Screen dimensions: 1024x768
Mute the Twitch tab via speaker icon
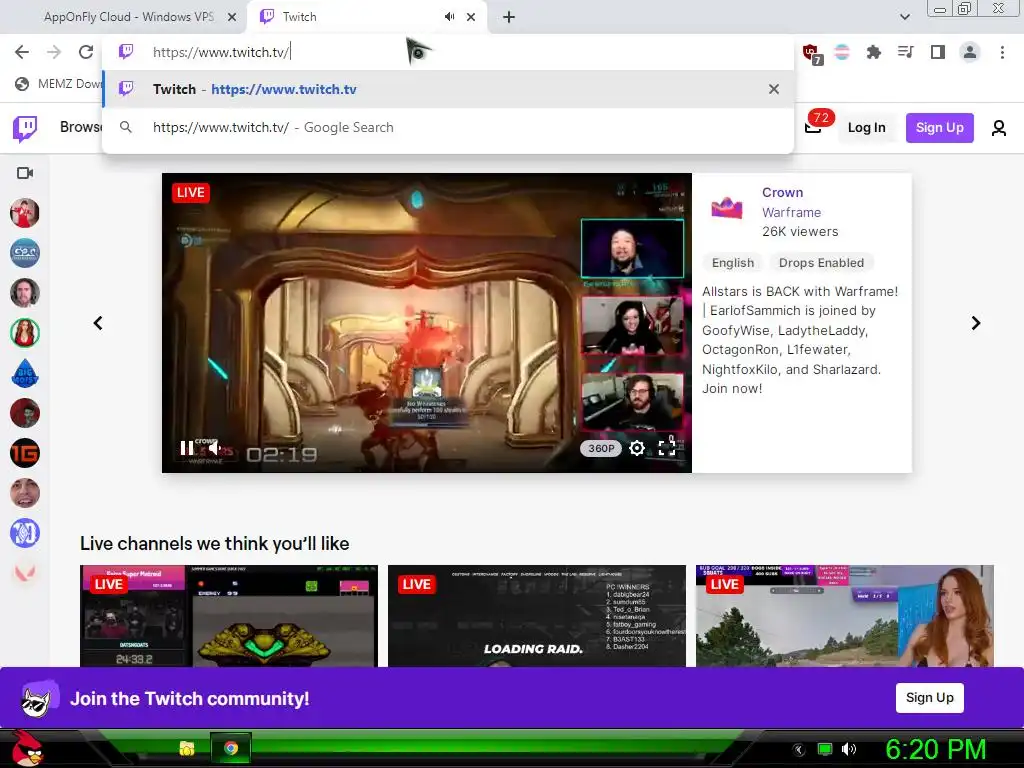pos(449,17)
